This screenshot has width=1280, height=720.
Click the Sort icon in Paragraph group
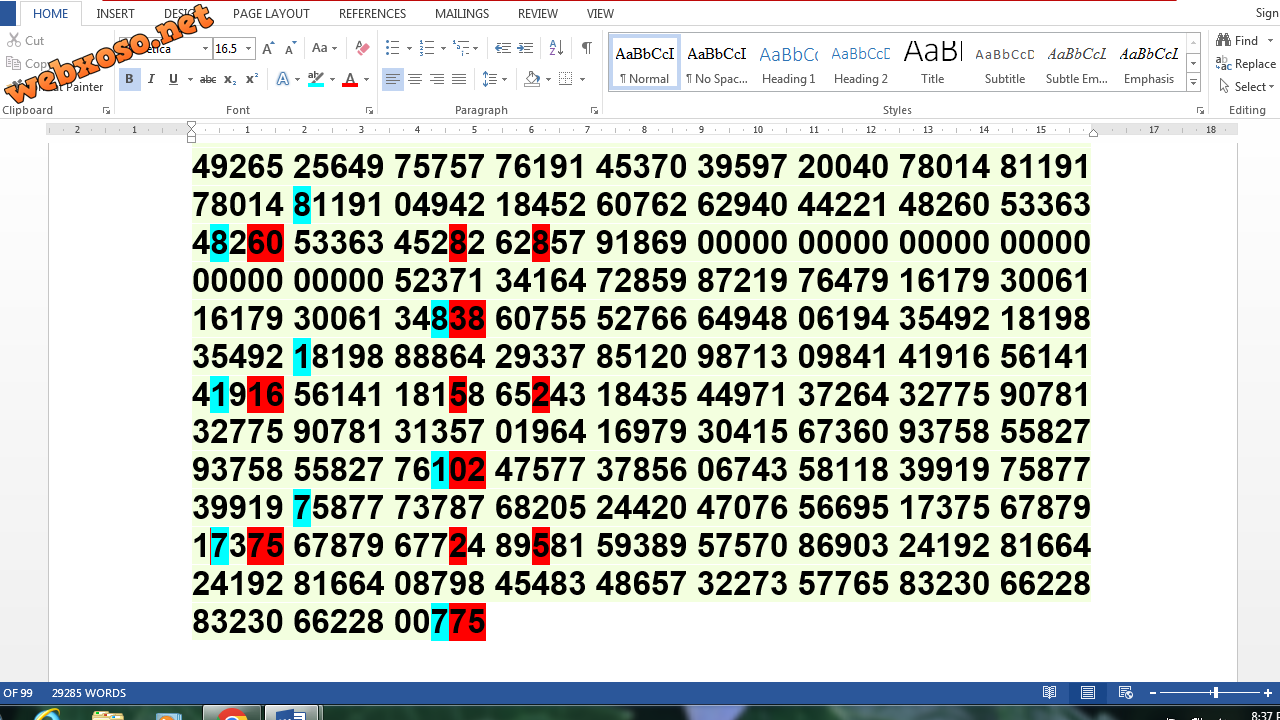pos(557,48)
